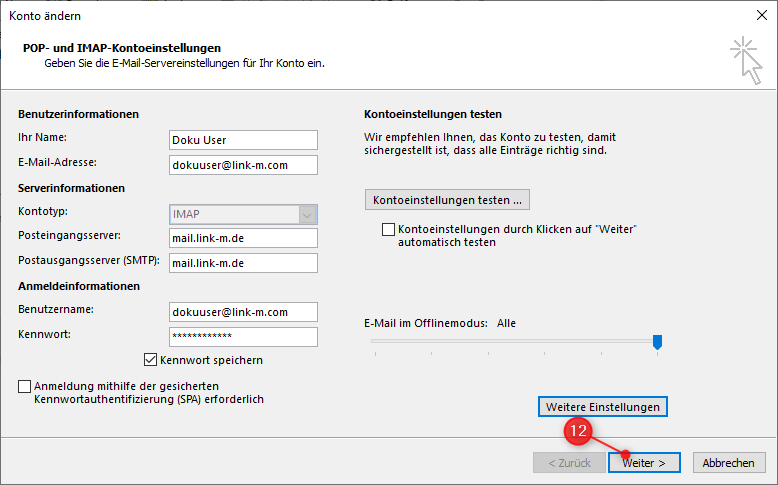Click the Kontoeinstellungen testen button
Image resolution: width=778 pixels, height=485 pixels.
tap(447, 200)
